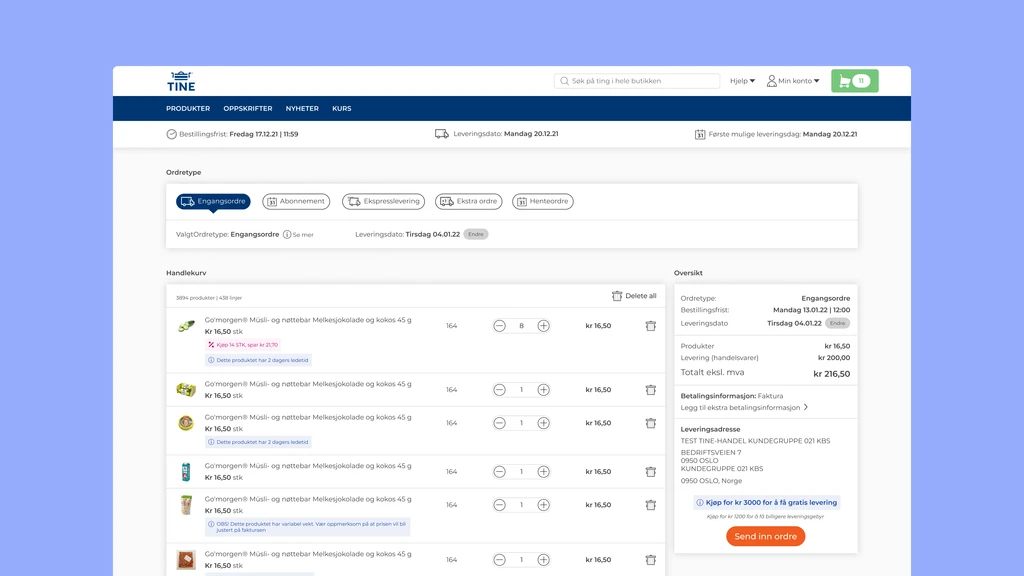Click the TINE logo

point(181,81)
